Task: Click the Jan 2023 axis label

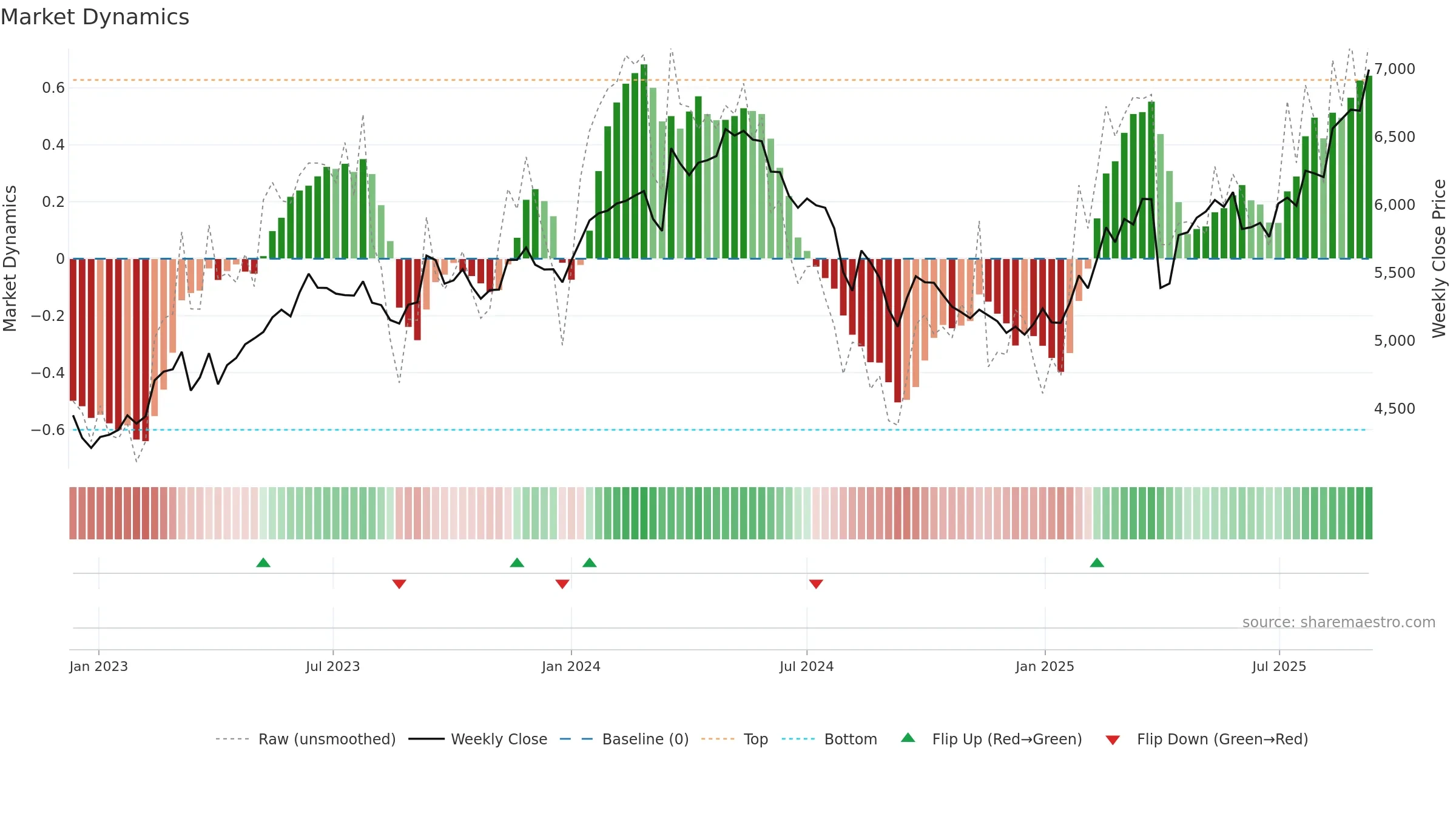Action: tap(99, 666)
